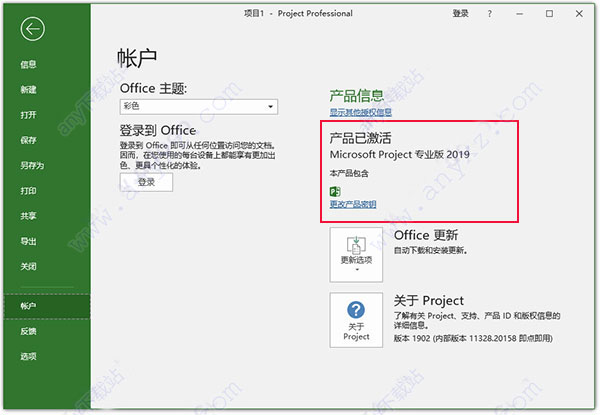Choose 关闭 in the sidebar
Screen dimensions: 600x415
[28, 266]
